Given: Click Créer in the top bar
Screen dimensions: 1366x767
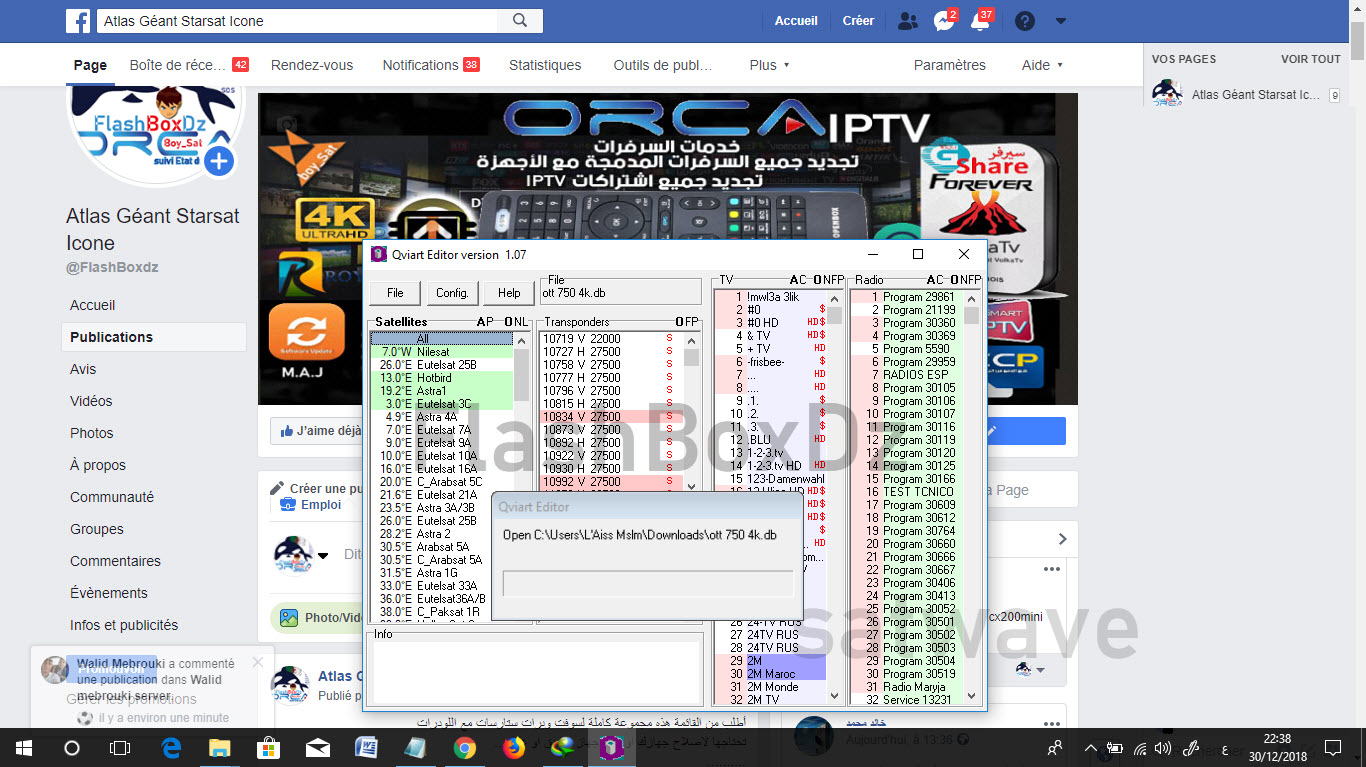Looking at the screenshot, I should coord(858,21).
